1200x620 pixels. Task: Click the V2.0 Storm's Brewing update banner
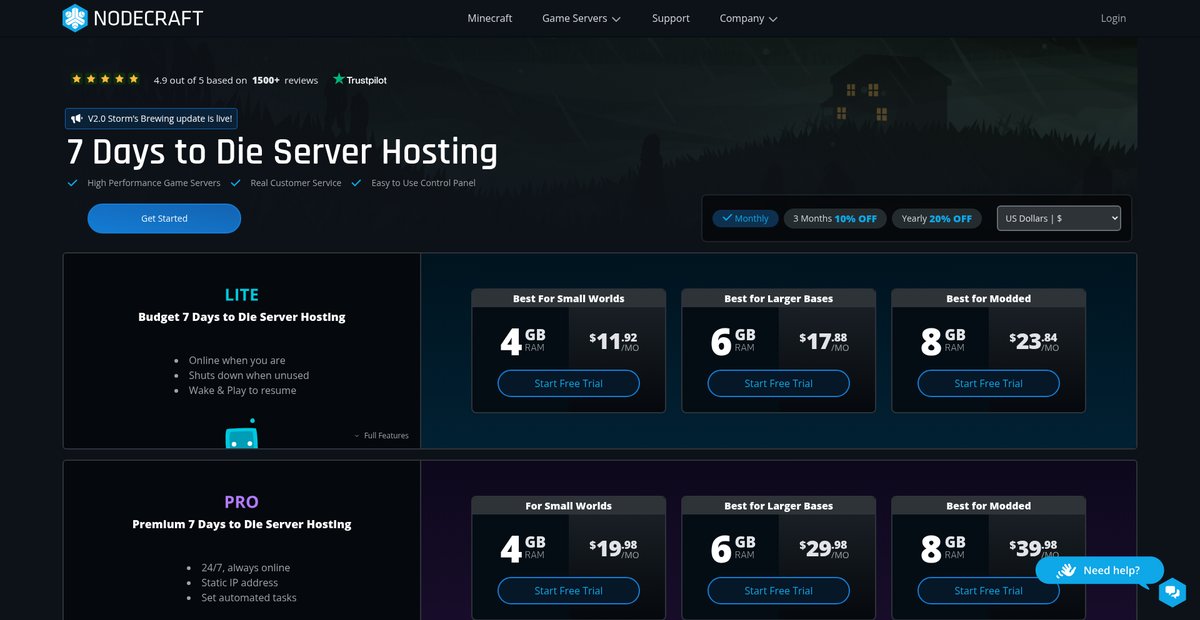(x=151, y=118)
